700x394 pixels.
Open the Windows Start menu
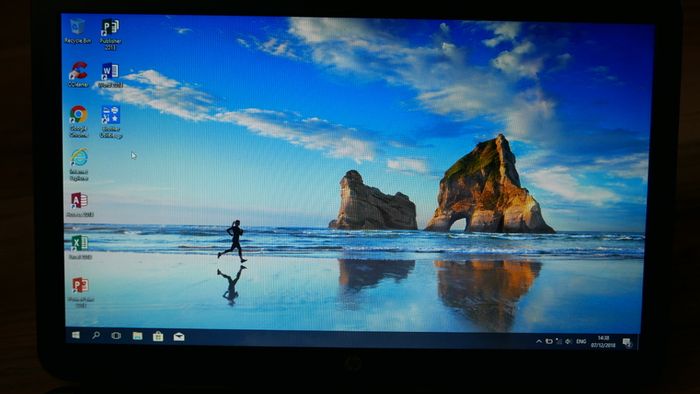76,335
